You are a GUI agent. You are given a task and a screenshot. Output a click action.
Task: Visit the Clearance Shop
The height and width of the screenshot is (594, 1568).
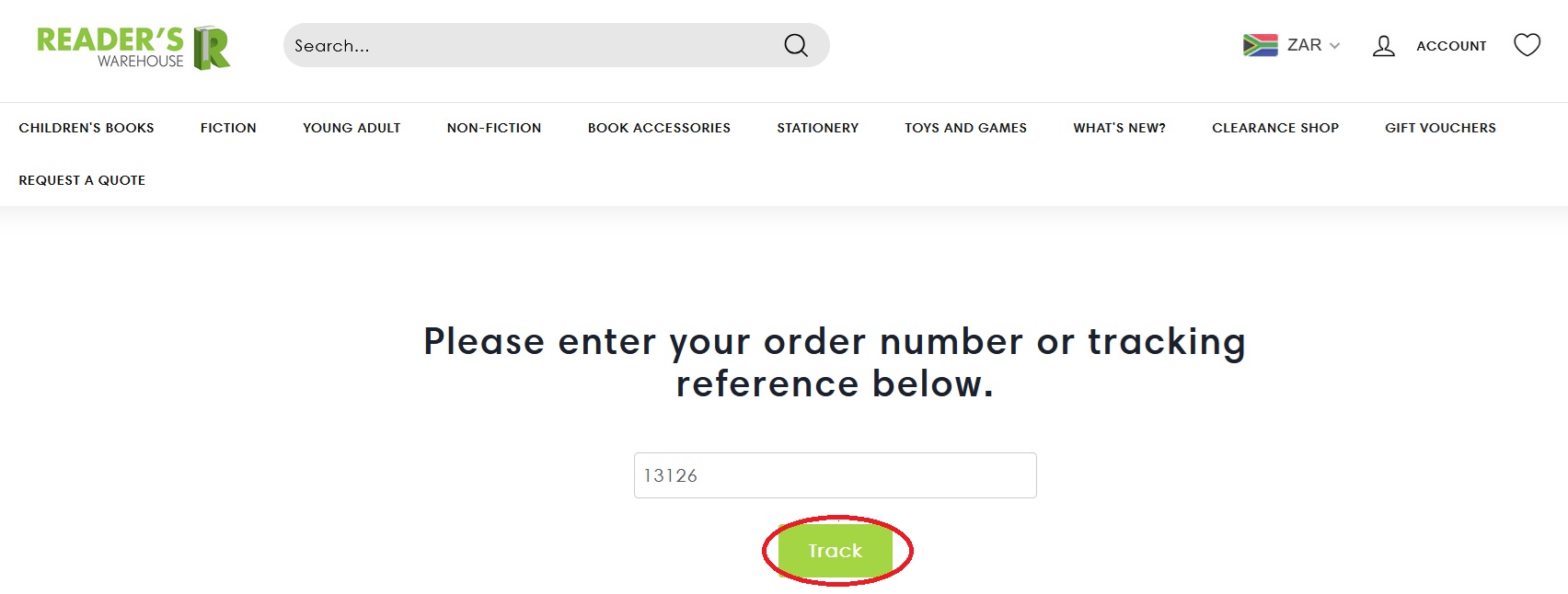click(x=1274, y=128)
